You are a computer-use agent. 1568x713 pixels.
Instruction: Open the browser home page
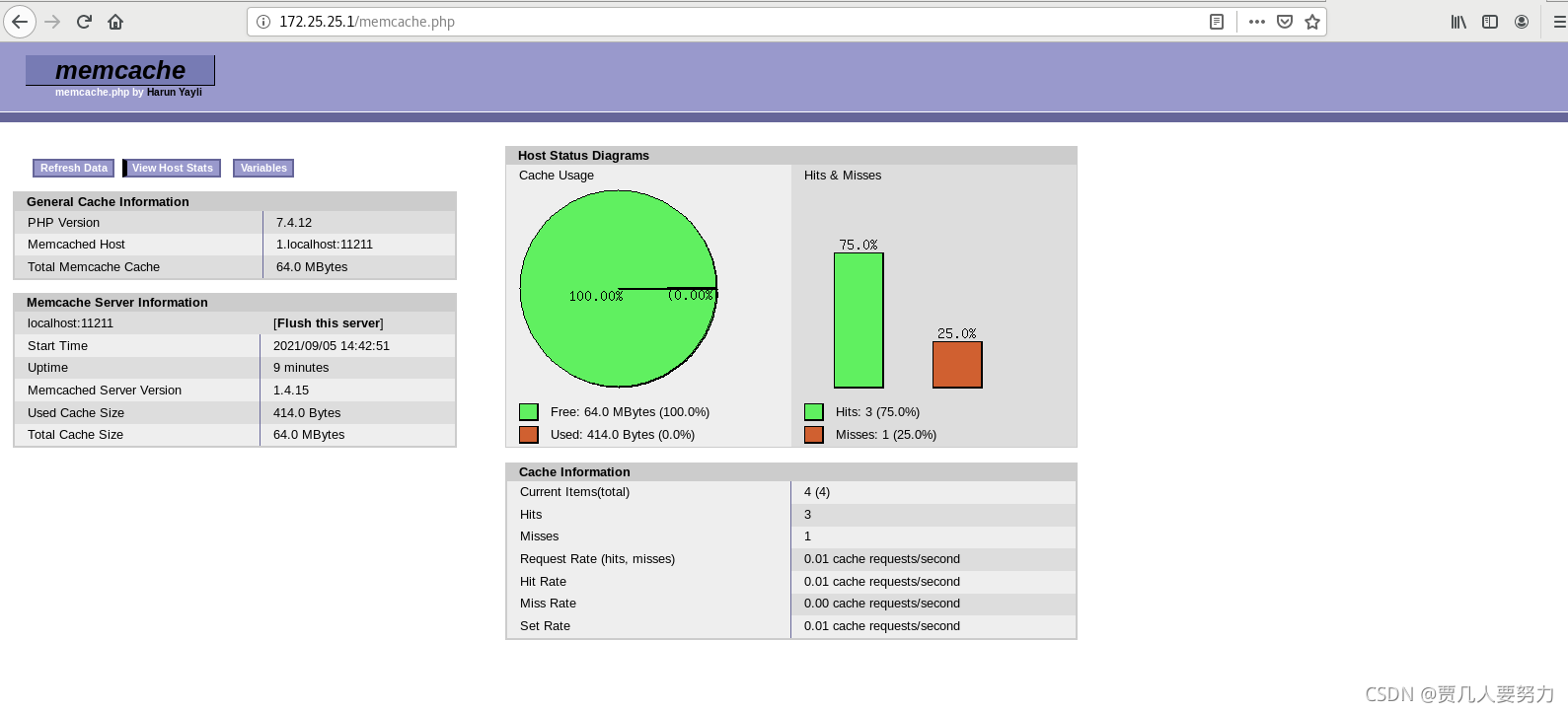tap(115, 22)
